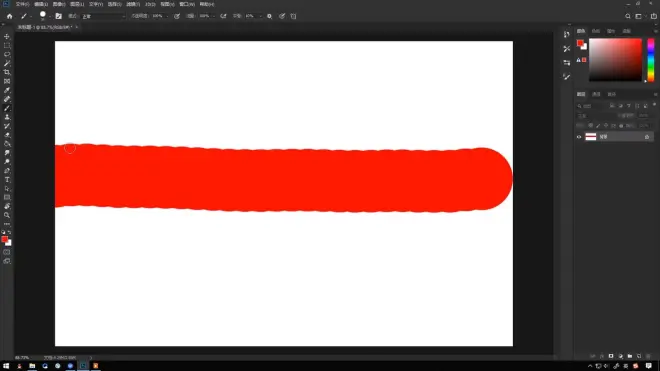
Task: Toggle Quick Mask mode
Action: (x=7, y=252)
